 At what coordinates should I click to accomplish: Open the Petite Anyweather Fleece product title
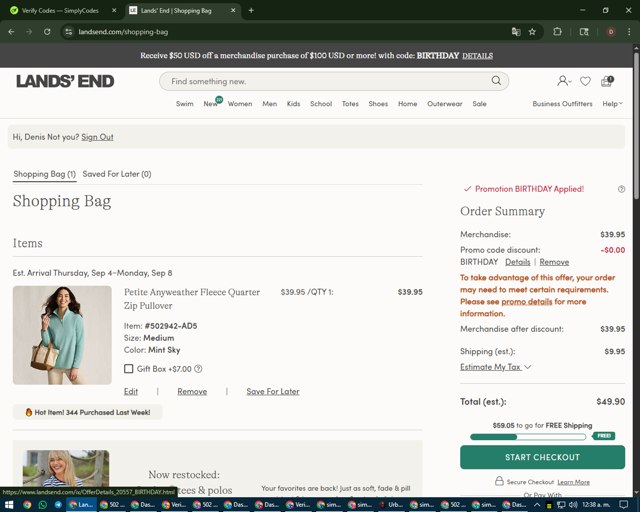coord(192,299)
